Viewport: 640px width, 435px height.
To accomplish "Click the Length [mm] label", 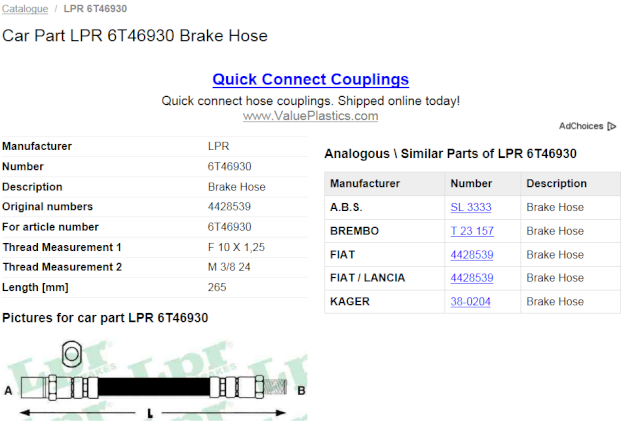I will [x=35, y=287].
